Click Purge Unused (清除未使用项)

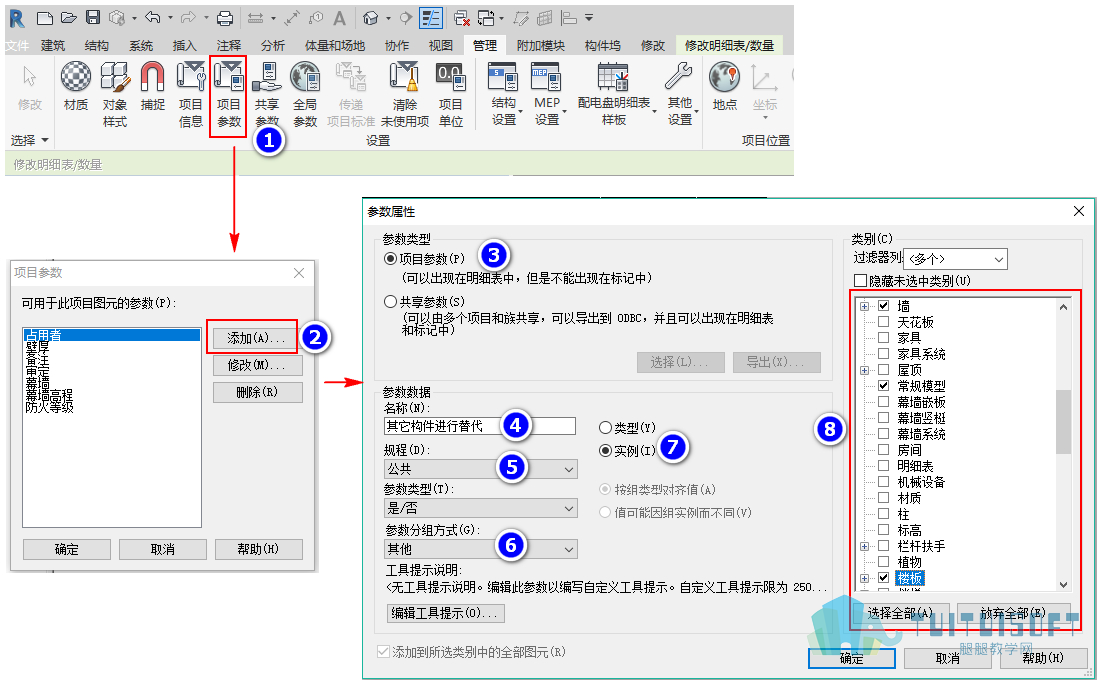404,94
